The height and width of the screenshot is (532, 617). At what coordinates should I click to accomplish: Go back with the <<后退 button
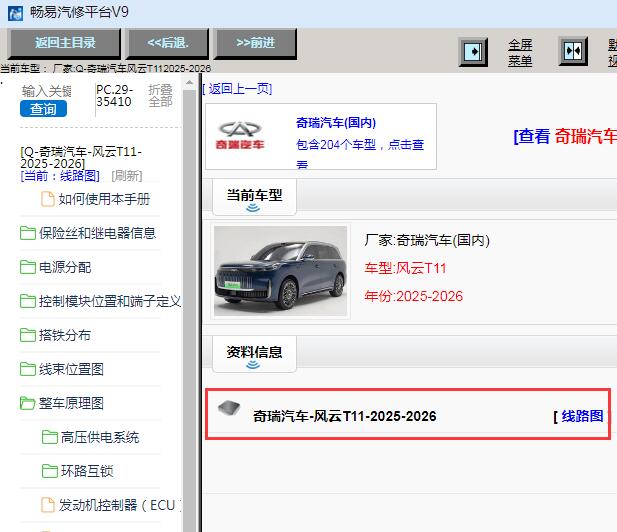pyautogui.click(x=167, y=42)
